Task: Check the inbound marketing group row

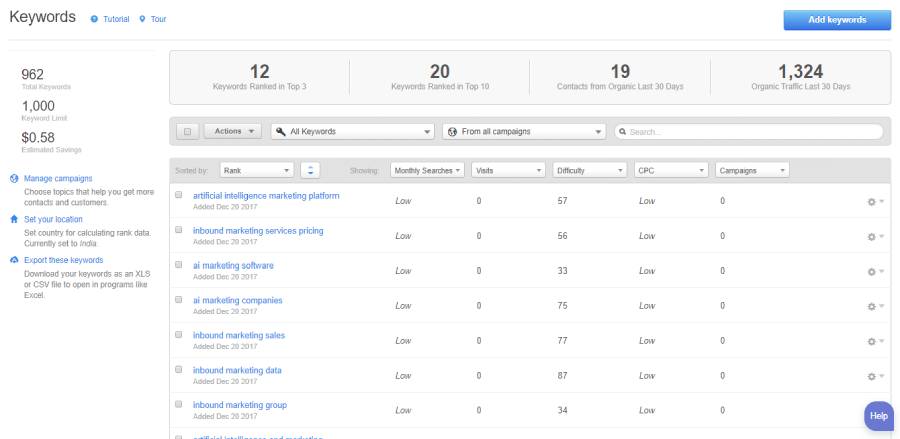Action: [x=179, y=404]
